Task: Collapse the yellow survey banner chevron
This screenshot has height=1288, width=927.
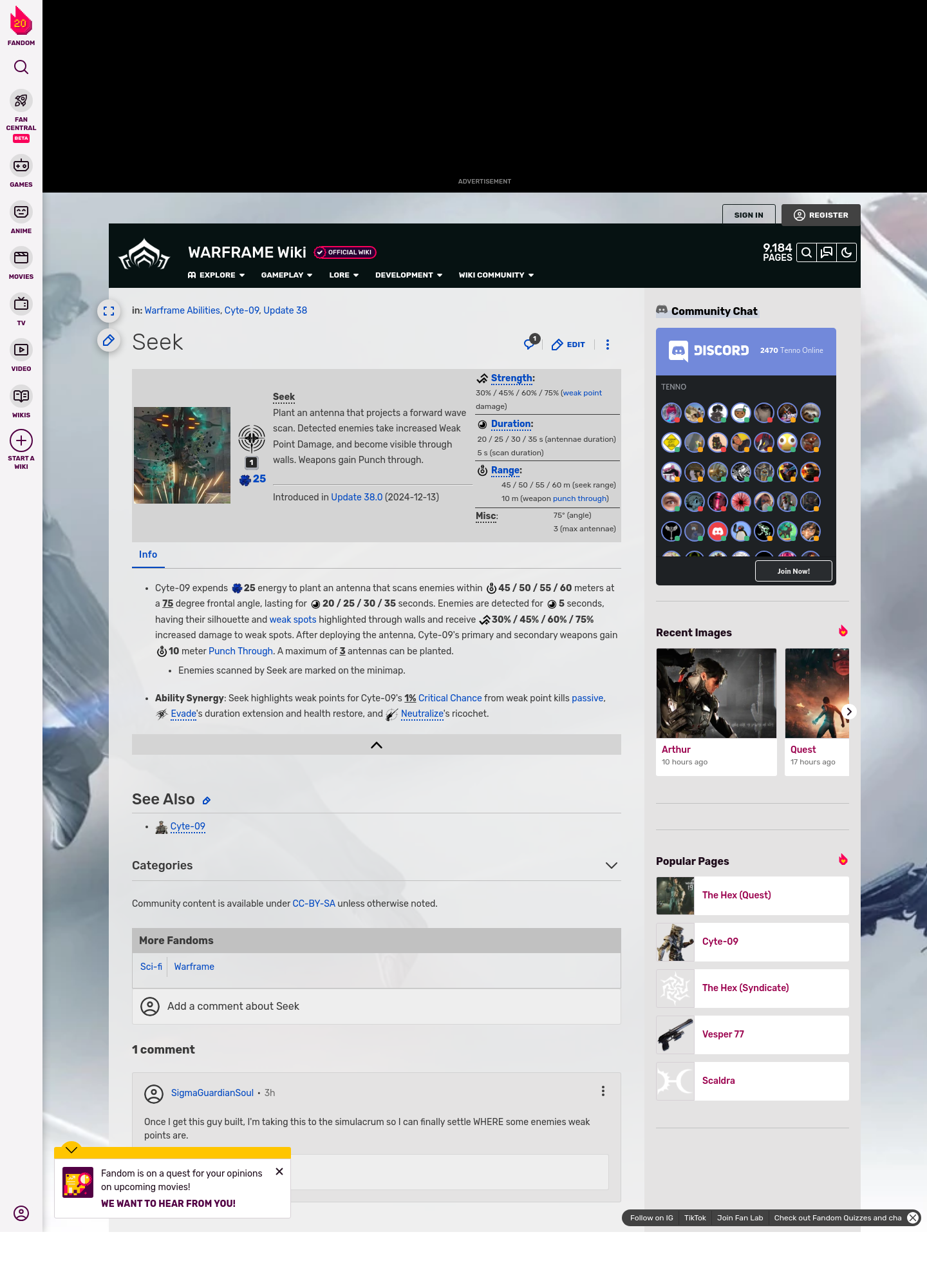Action: click(x=71, y=1150)
